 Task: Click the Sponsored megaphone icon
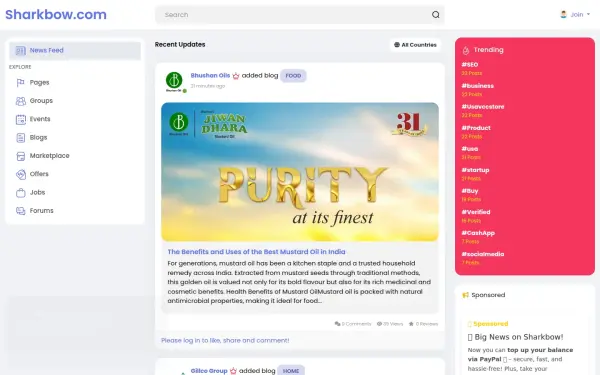(465, 295)
